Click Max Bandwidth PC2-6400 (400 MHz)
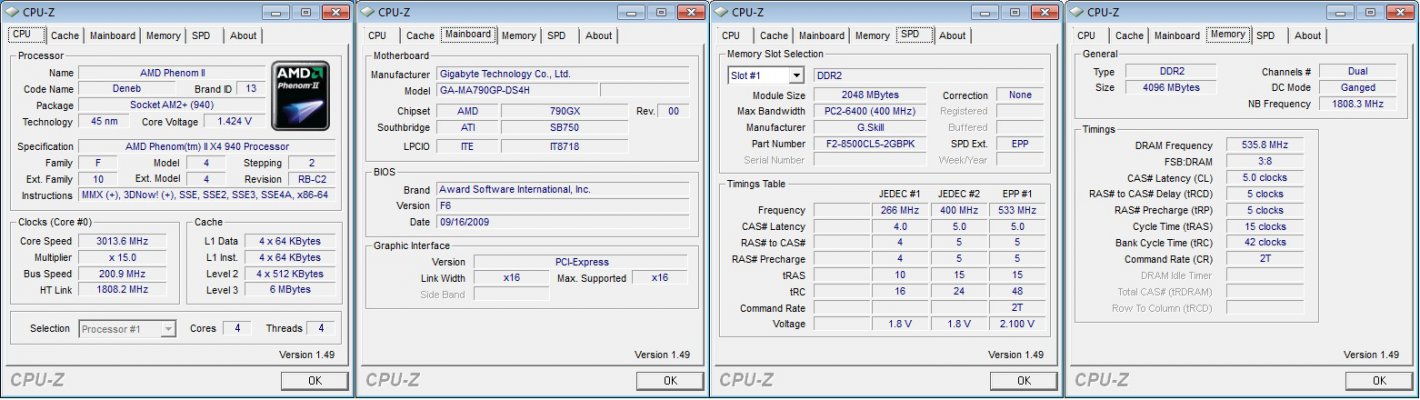1420x400 pixels. click(x=870, y=111)
